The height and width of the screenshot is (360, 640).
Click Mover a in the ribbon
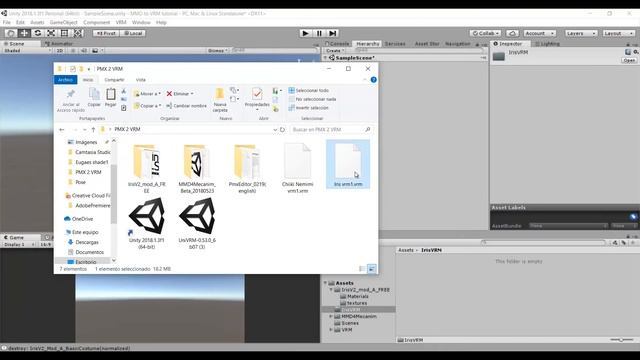(x=147, y=93)
